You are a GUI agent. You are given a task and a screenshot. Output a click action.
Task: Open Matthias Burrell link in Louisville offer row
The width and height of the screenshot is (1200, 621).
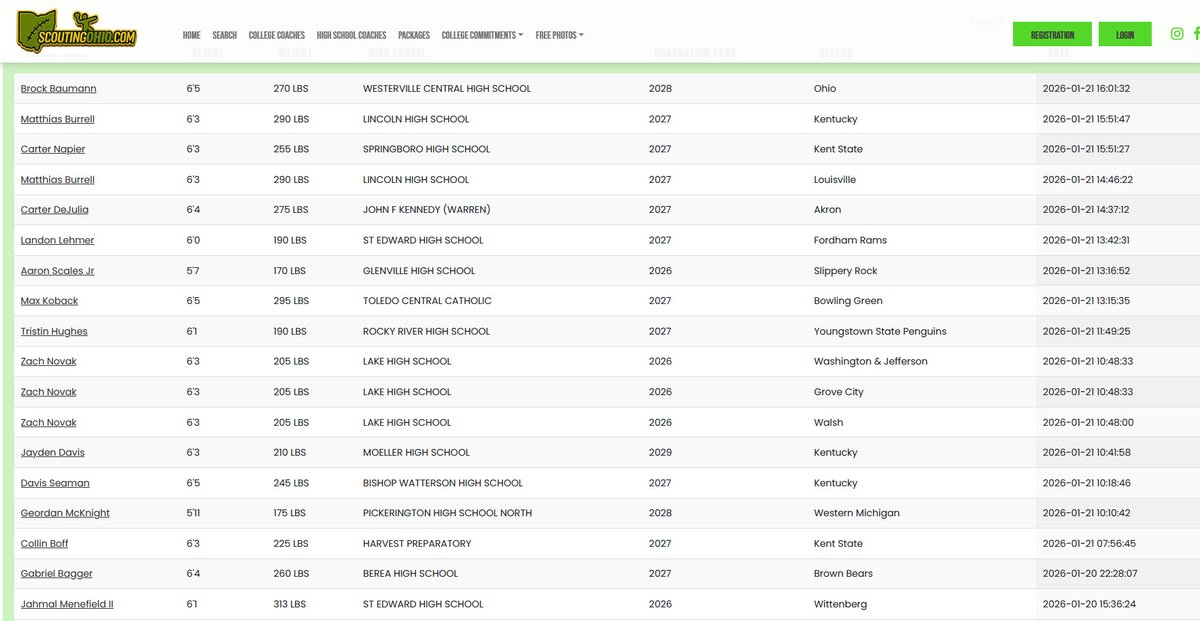tap(58, 180)
